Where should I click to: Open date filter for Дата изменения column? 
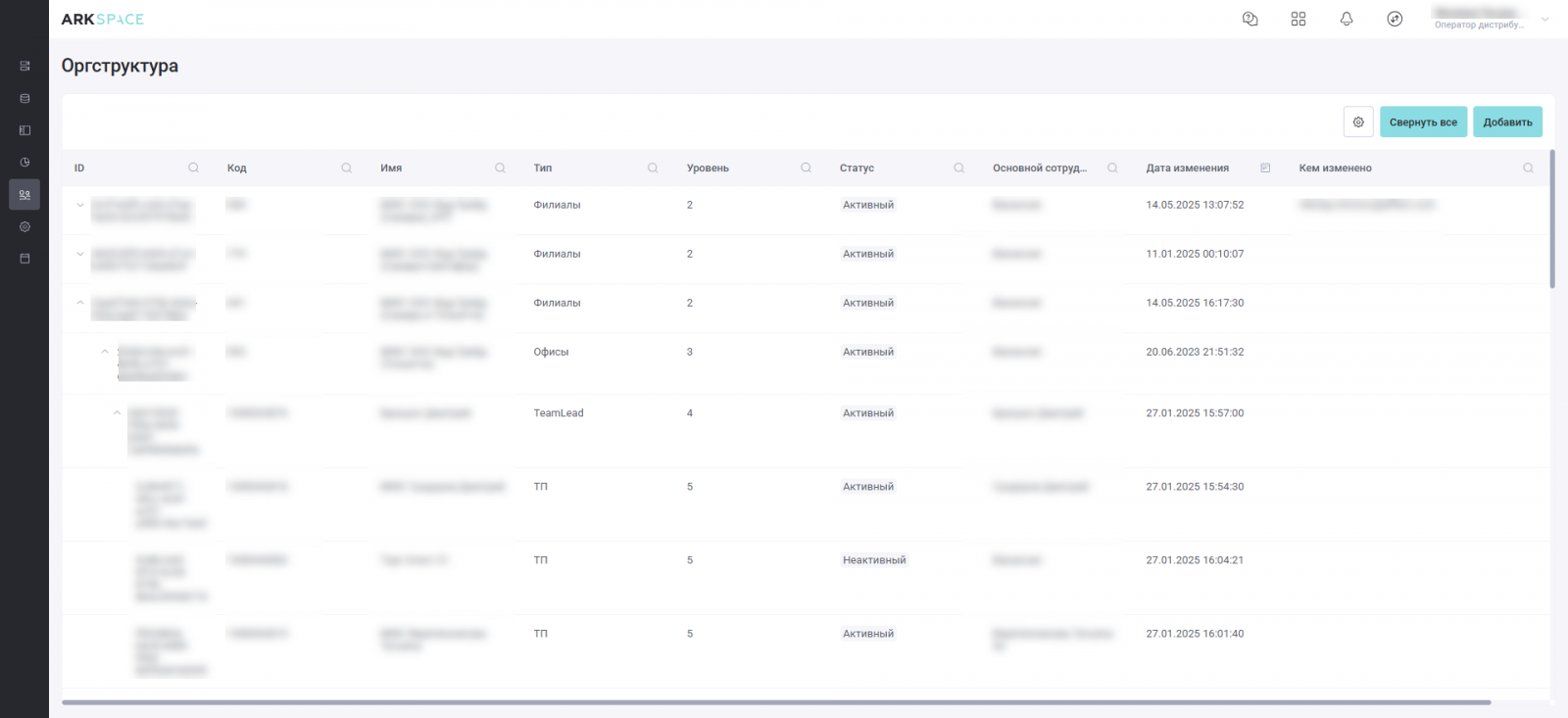coord(1265,168)
